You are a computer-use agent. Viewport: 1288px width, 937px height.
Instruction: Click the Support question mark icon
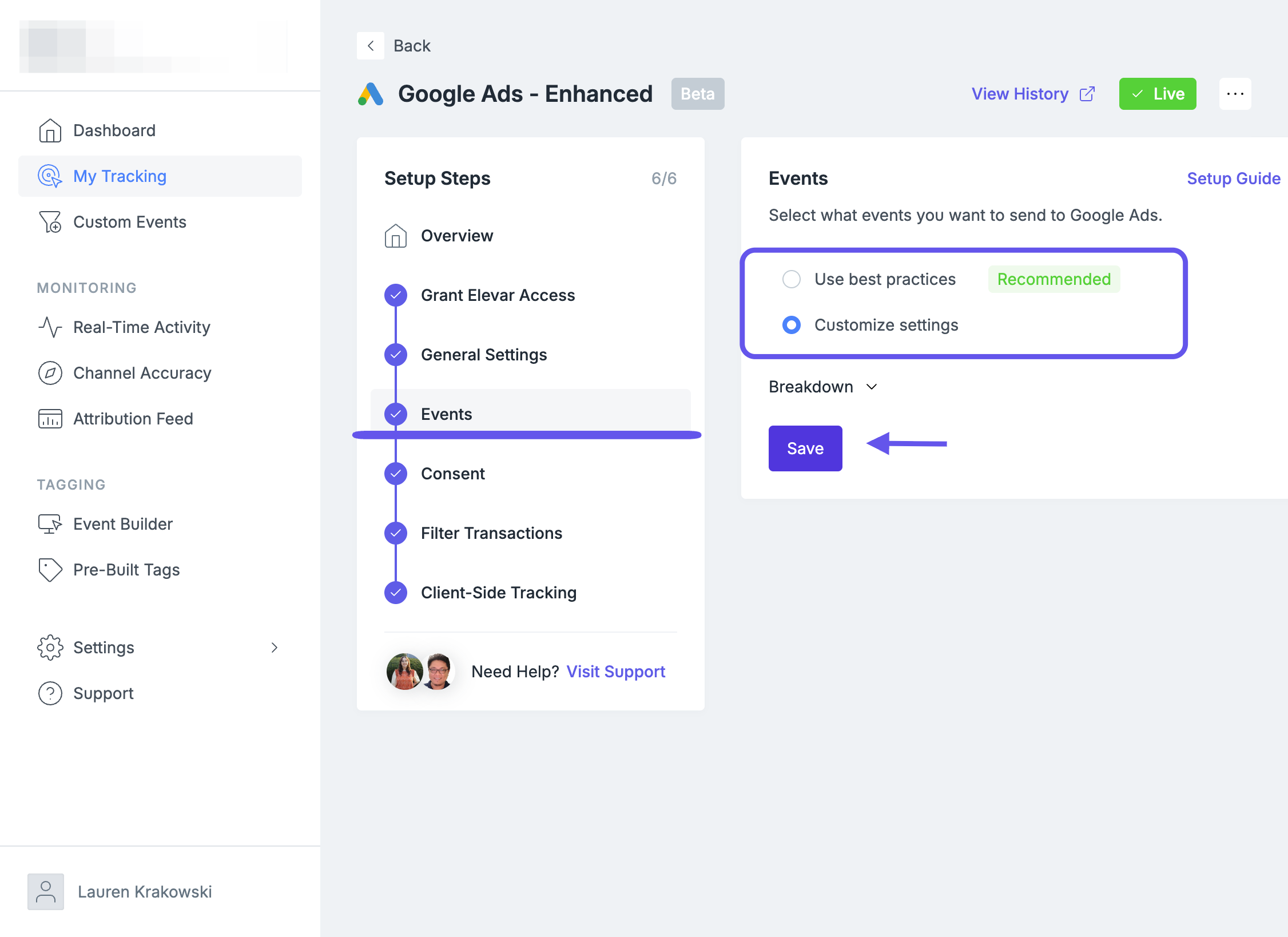pyautogui.click(x=50, y=693)
